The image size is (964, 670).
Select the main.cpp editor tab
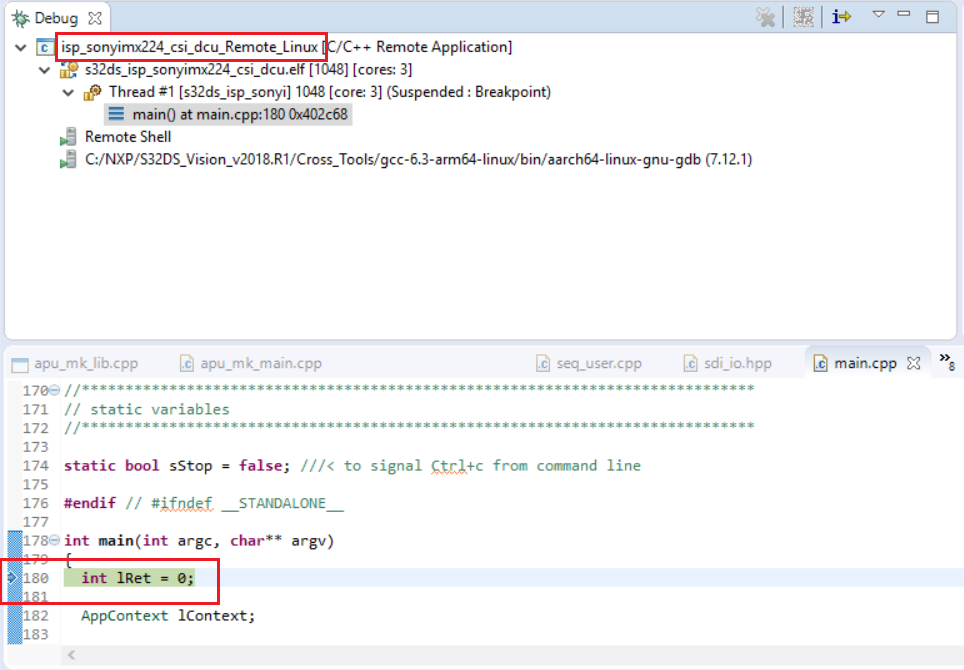(865, 363)
